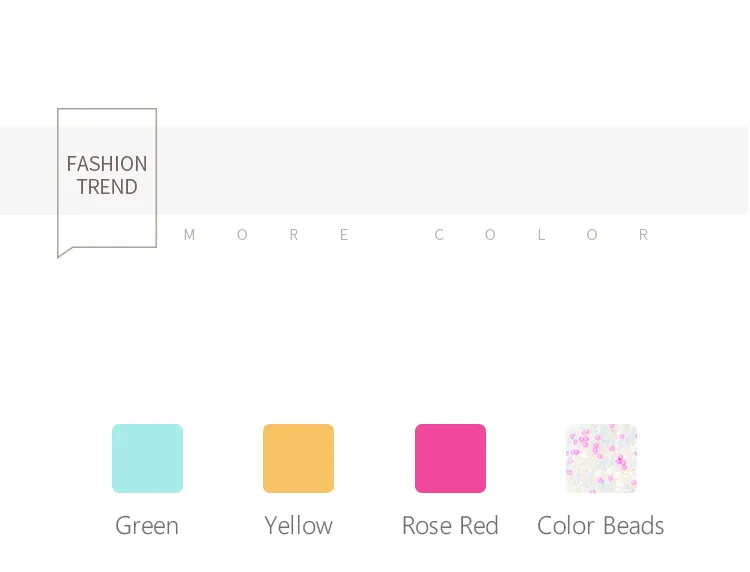Click the word FASHION in the badge
This screenshot has width=750, height=572.
[107, 164]
